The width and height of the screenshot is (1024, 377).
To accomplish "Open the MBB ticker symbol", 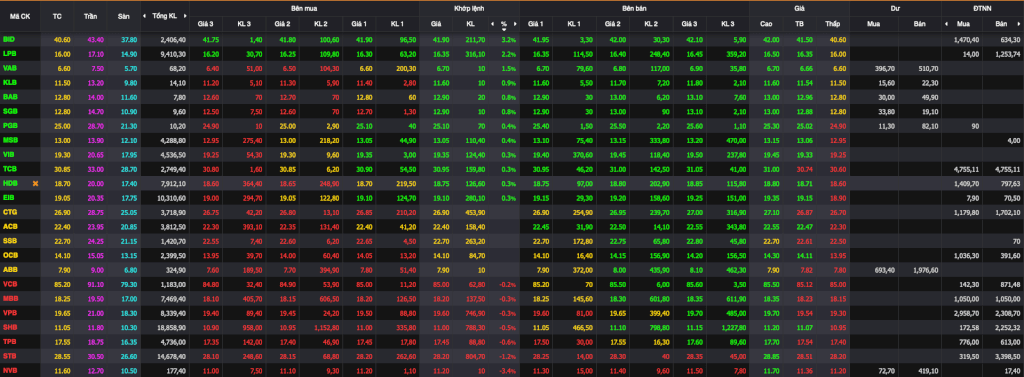I will click(x=10, y=298).
